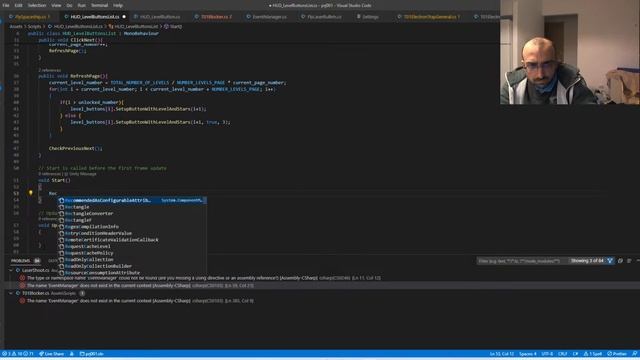Screen dimensions: 640x360
Task: Click the Prettier status item
Action: tap(617, 354)
